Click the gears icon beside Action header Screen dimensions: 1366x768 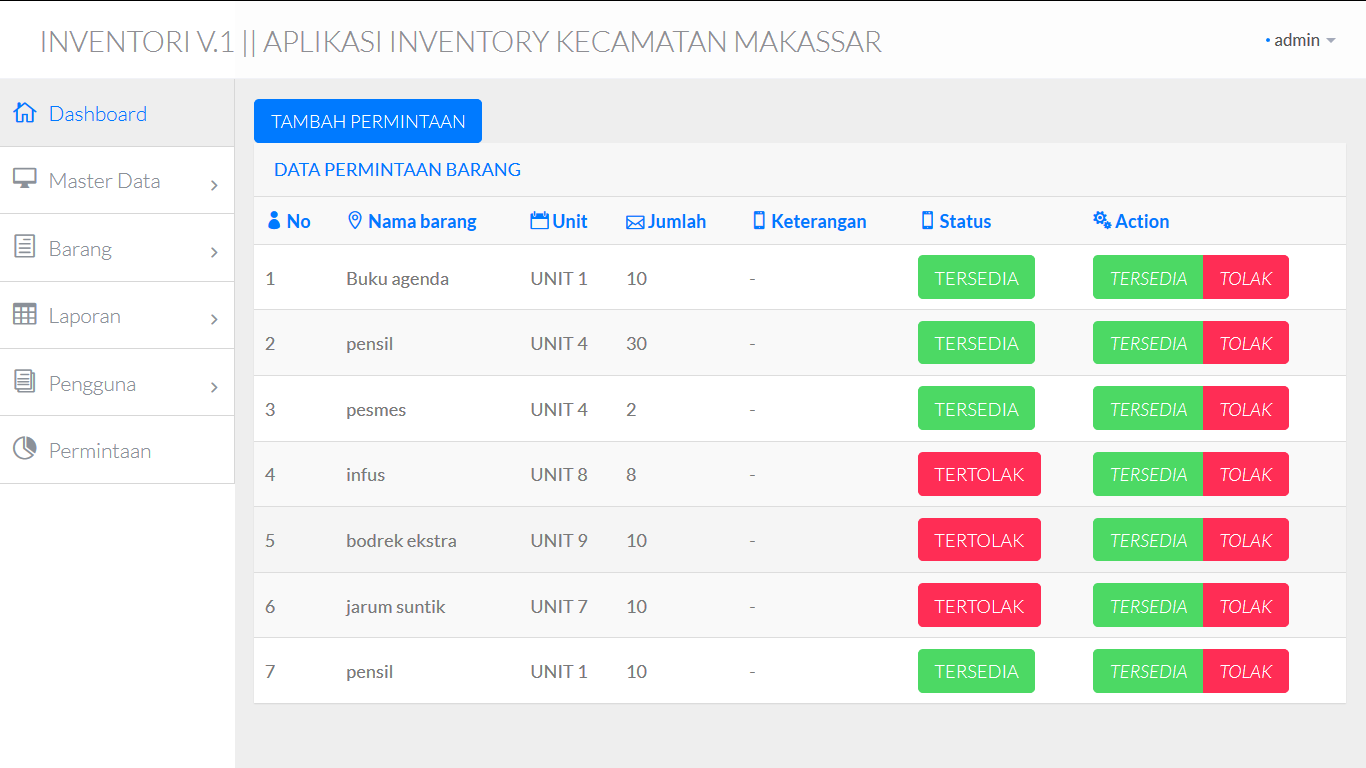[1102, 221]
